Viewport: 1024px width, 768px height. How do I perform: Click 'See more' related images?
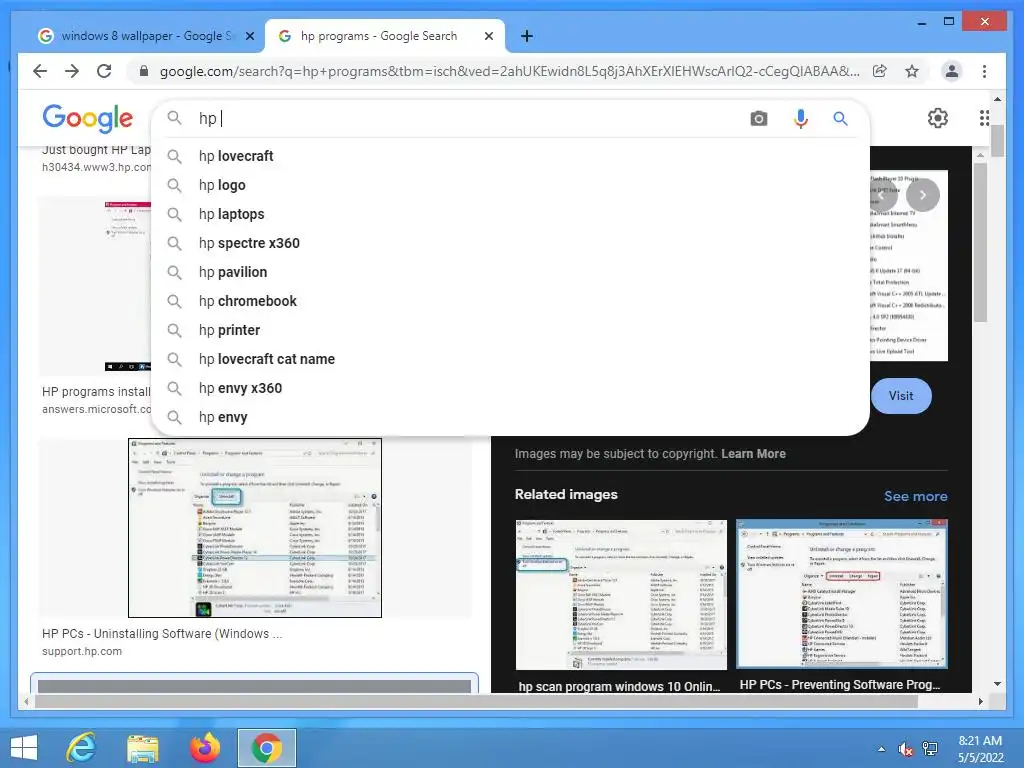coord(916,496)
